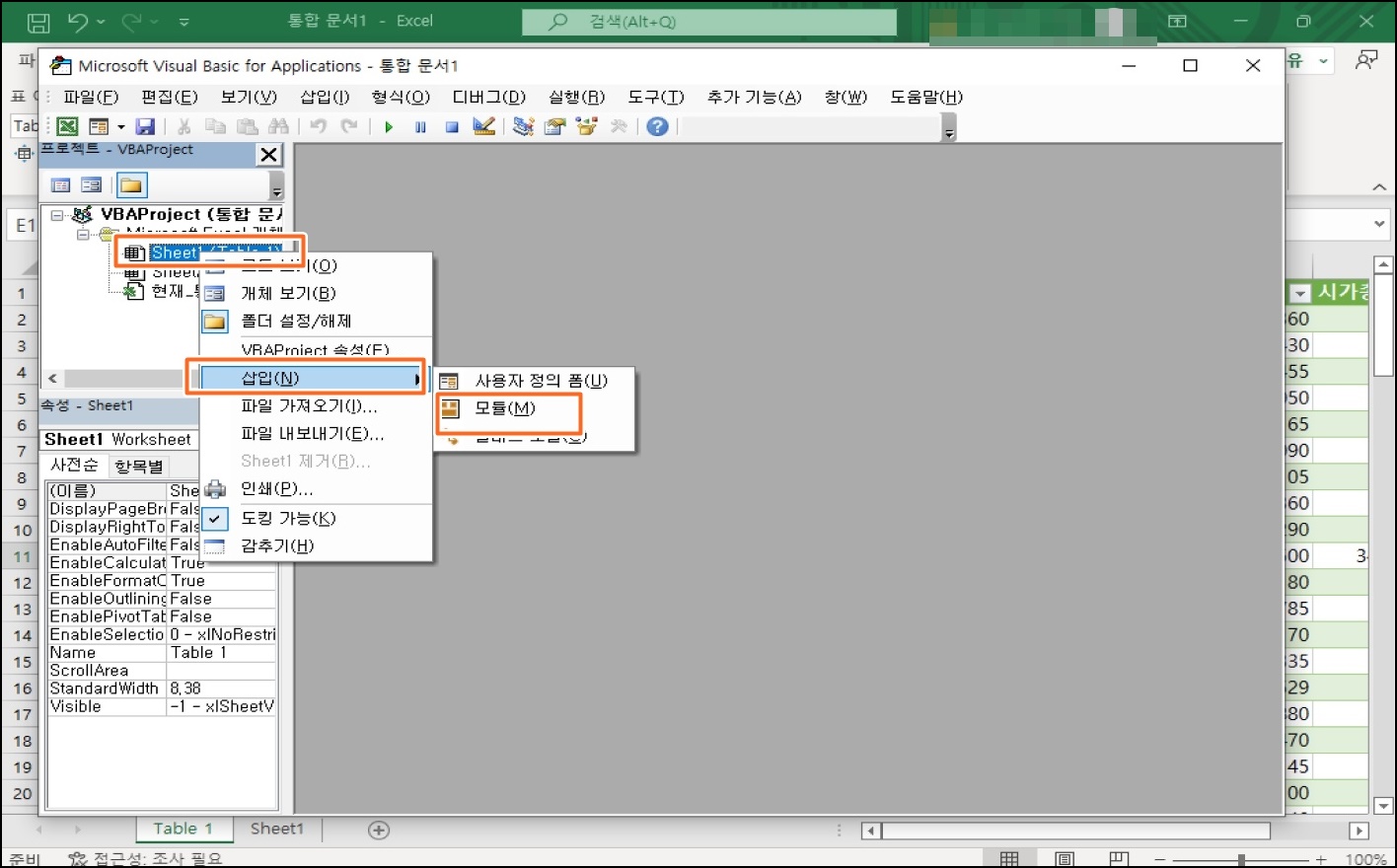
Task: Toggle Folders button in project panel
Action: [131, 185]
